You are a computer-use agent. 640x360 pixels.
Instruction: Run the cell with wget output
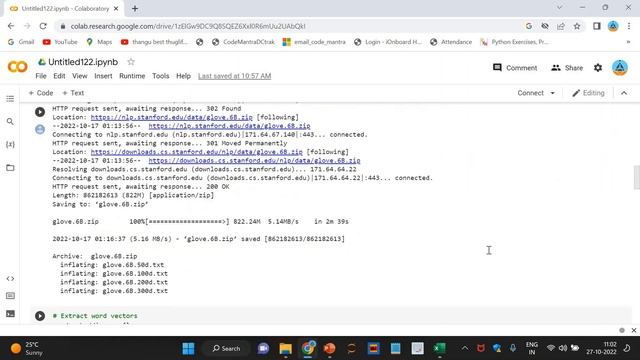(40, 112)
